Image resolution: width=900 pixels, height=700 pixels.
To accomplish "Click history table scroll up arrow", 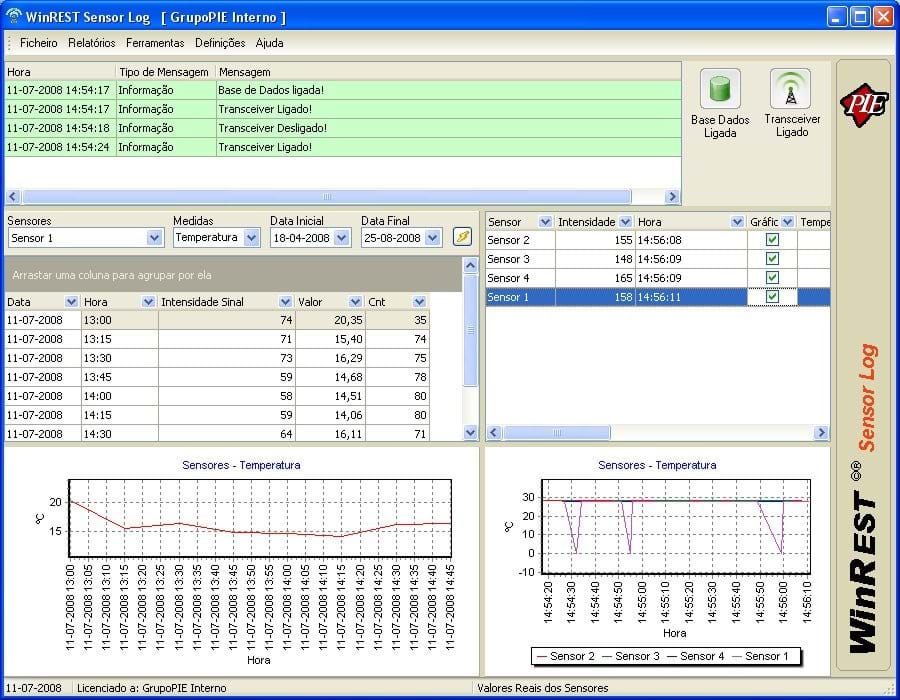I will tap(470, 265).
